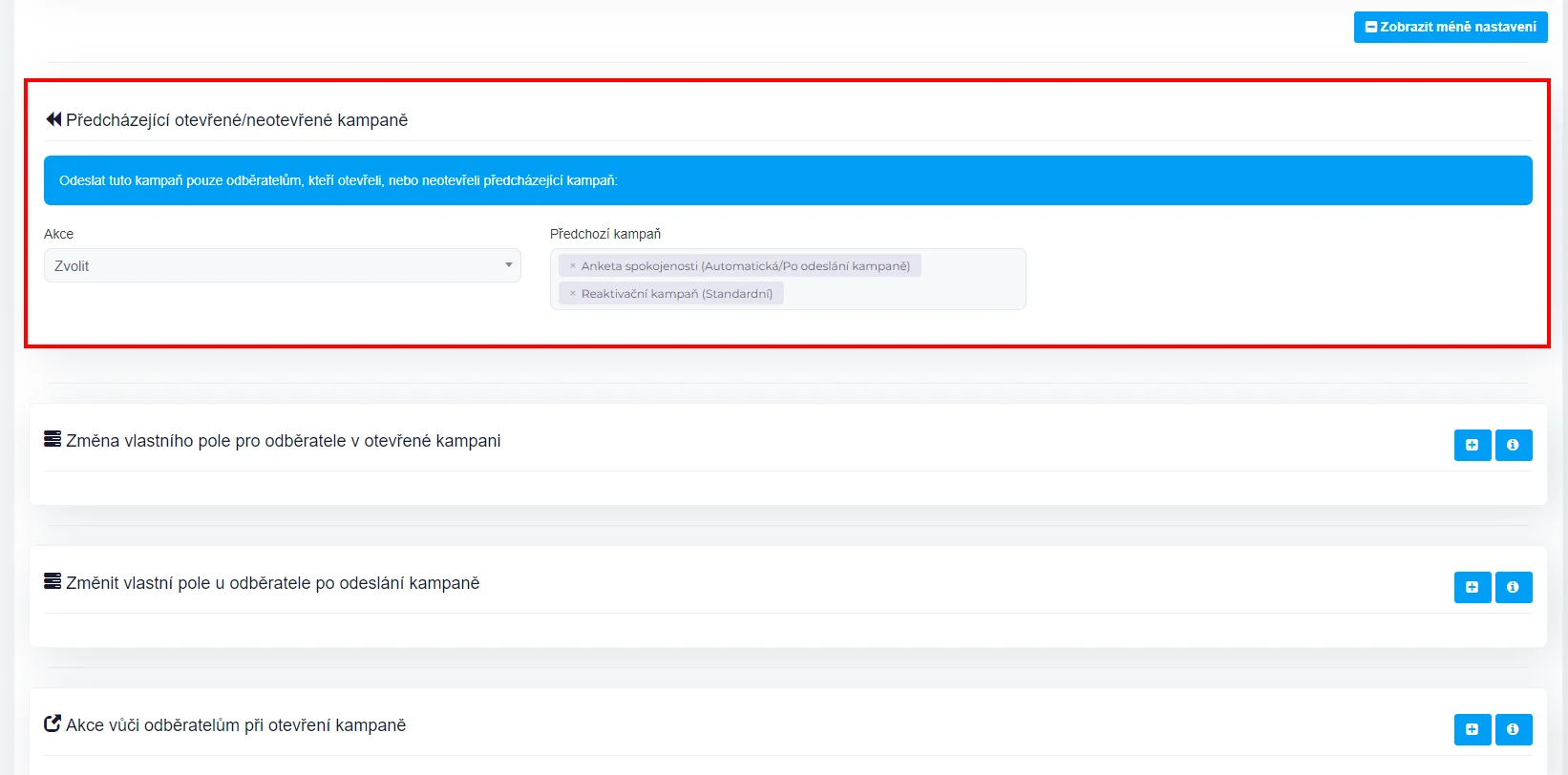Click the 'Zobrazit méně nastavení' button
Viewport: 1568px width, 775px height.
(x=1450, y=27)
